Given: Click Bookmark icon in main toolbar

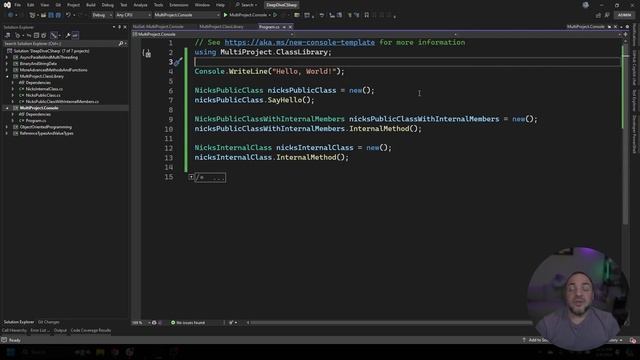Looking at the screenshot, I should tap(367, 15).
